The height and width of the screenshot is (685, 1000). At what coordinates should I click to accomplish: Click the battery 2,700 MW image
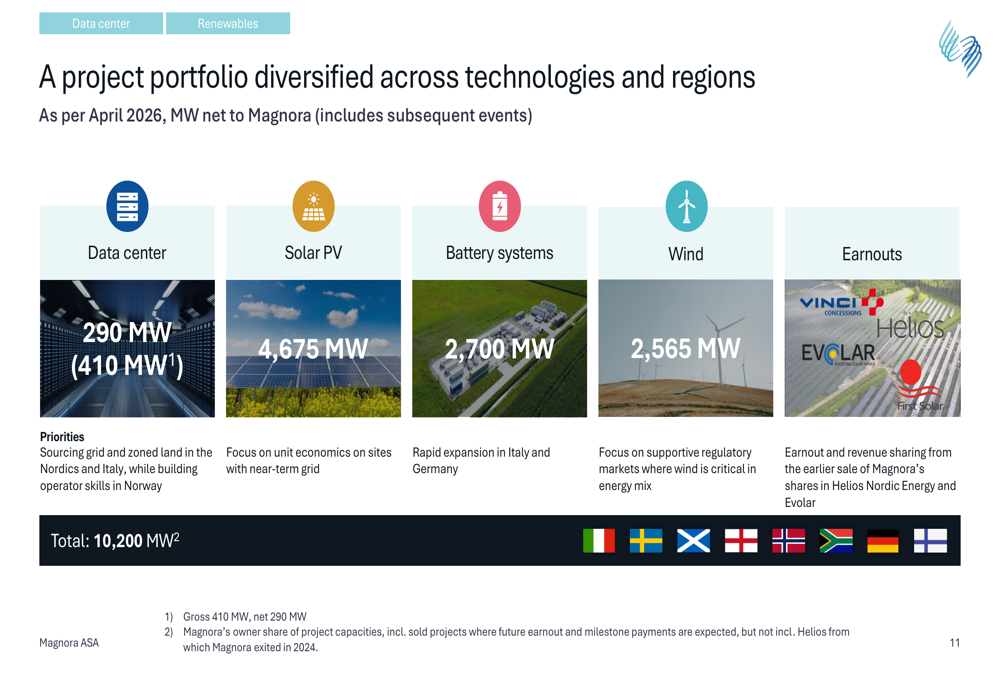click(x=499, y=348)
